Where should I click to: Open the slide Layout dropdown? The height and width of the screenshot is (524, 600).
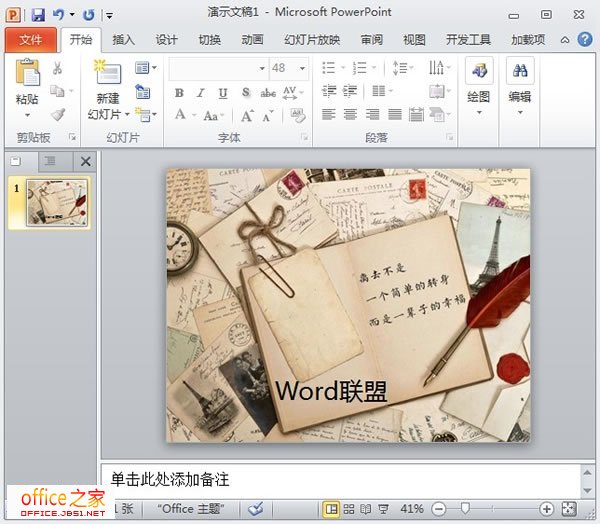point(146,68)
